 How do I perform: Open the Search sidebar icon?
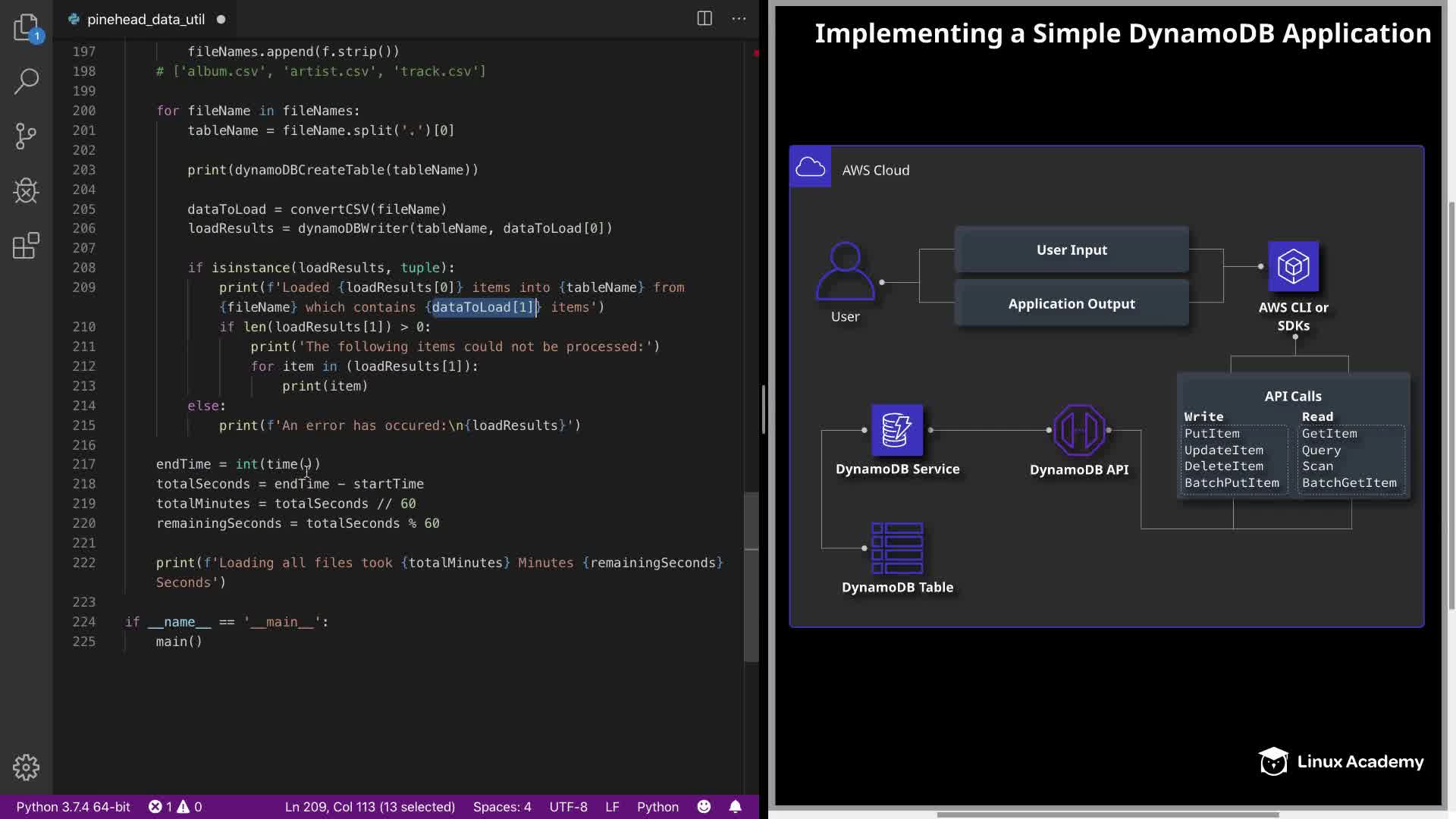click(x=26, y=81)
